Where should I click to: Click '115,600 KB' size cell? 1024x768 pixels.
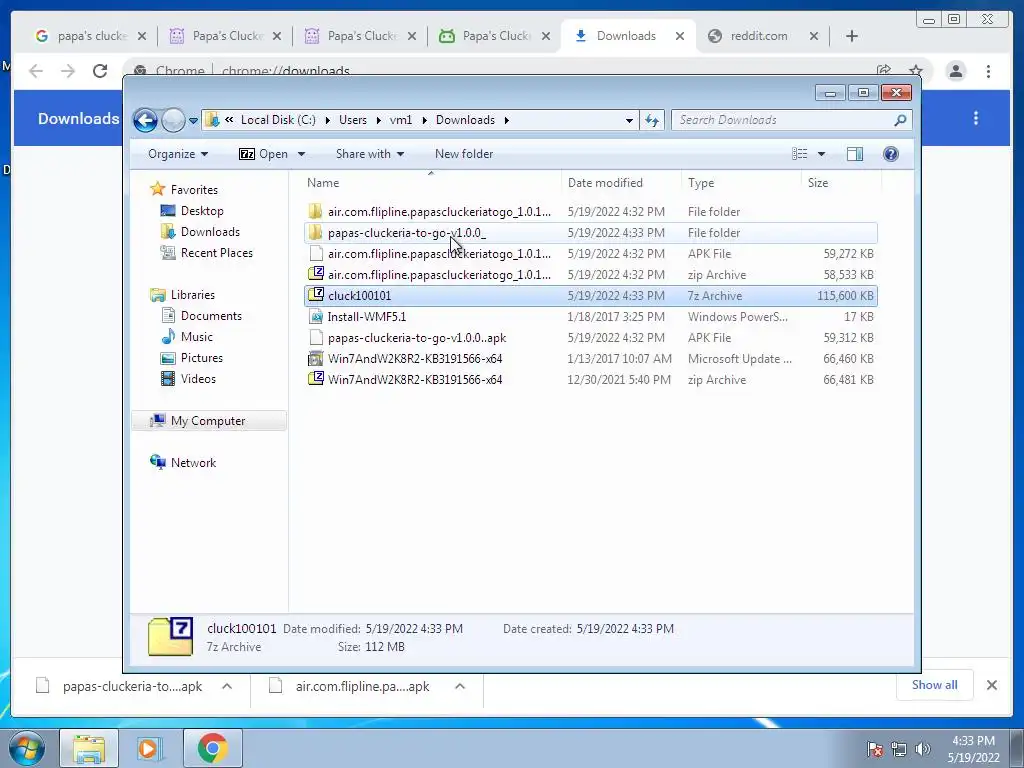click(x=845, y=296)
